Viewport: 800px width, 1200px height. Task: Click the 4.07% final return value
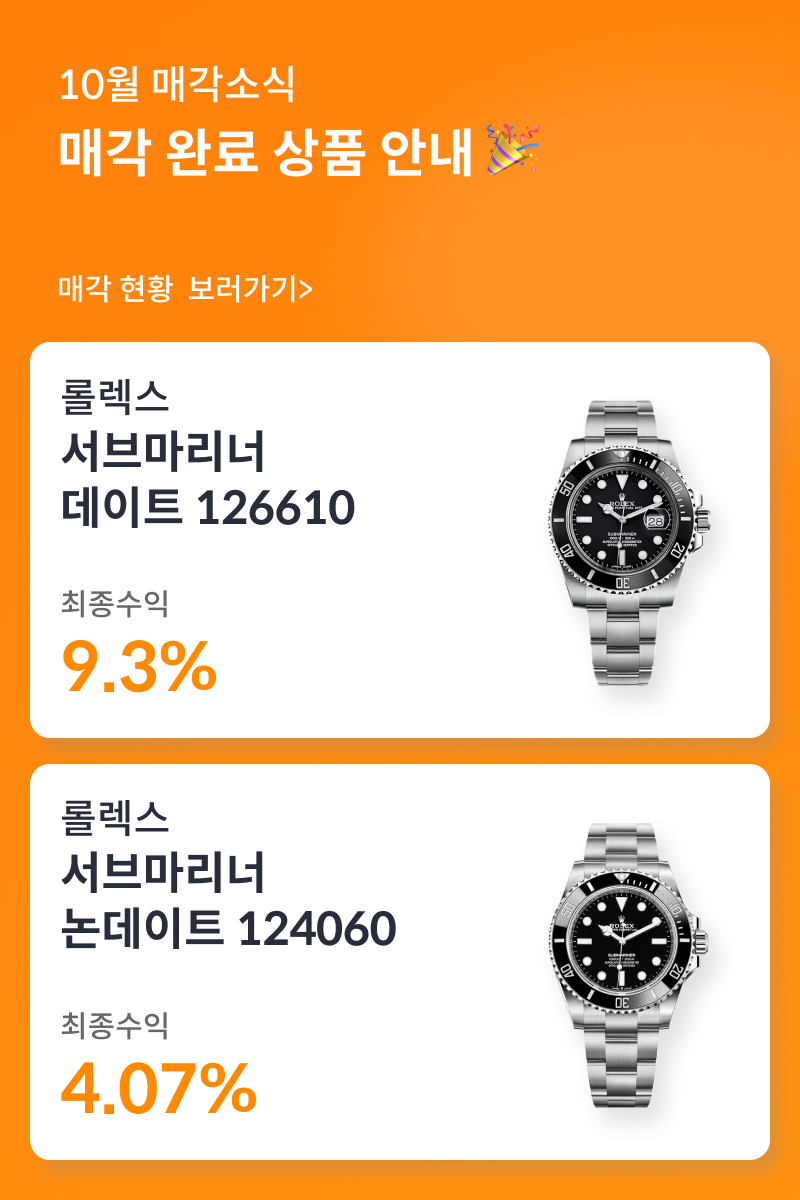pos(158,1089)
